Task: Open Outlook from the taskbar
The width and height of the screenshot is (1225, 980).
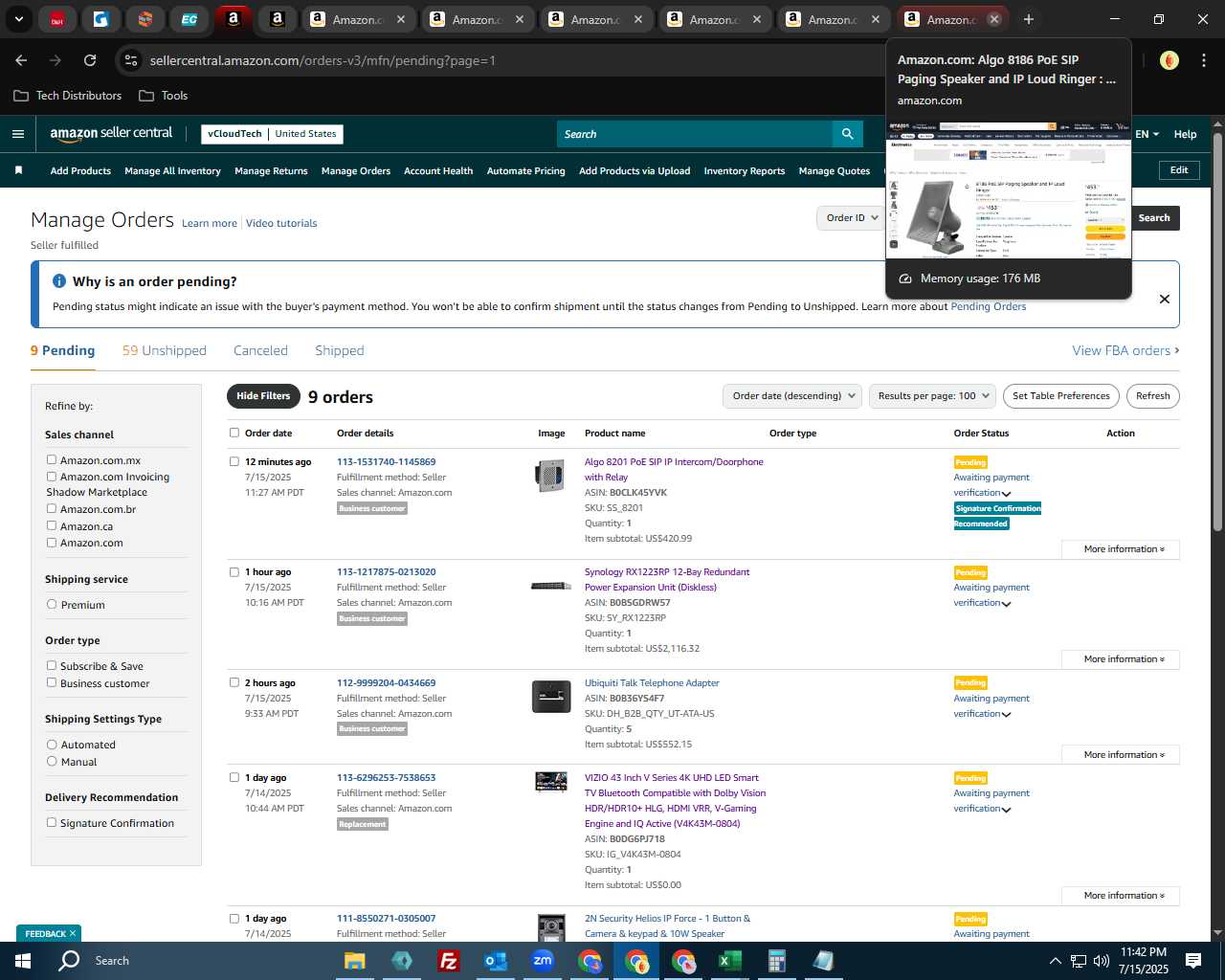Action: click(495, 961)
